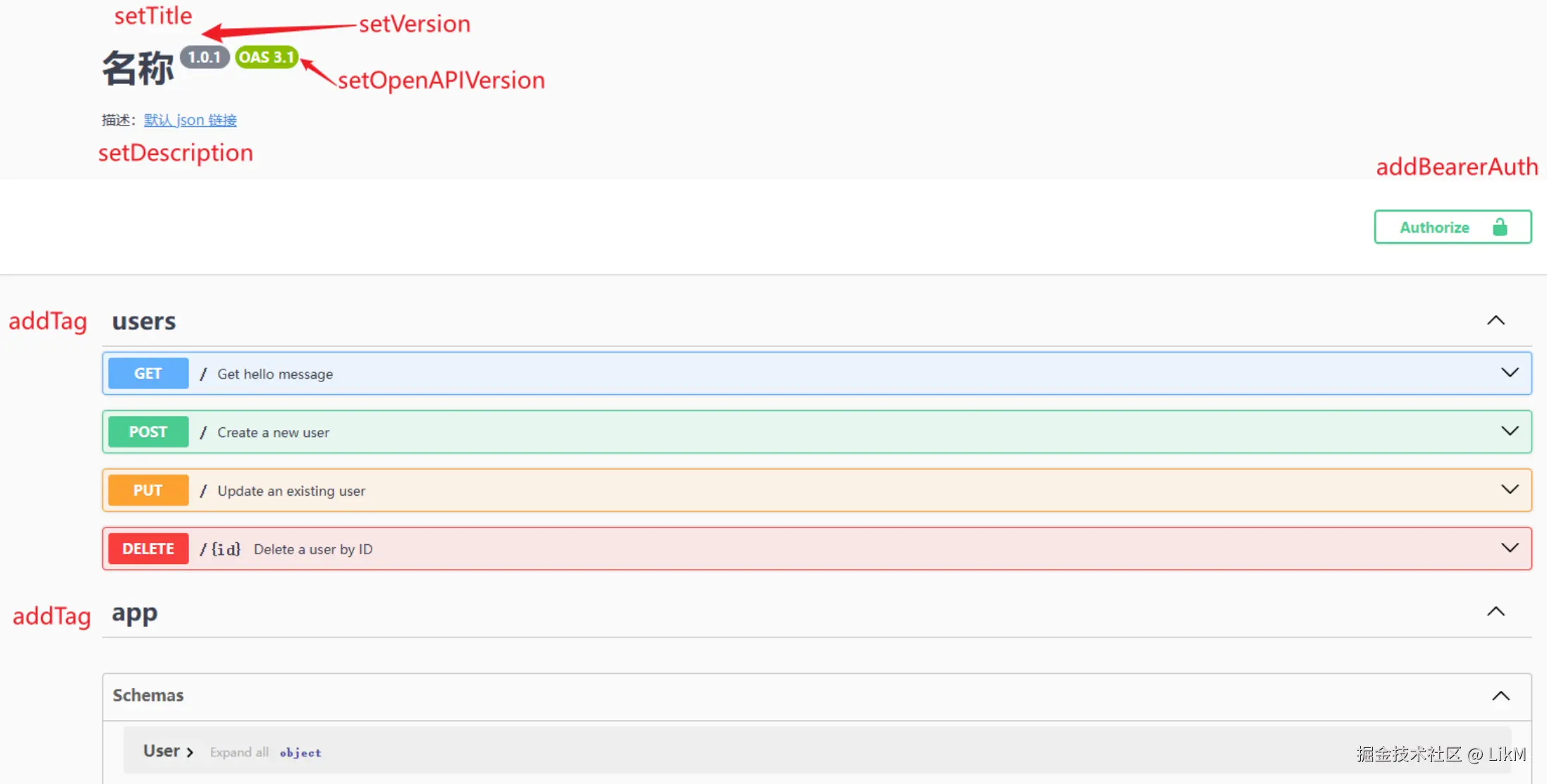Expand the DELETE user by ID chevron

coord(1509,549)
